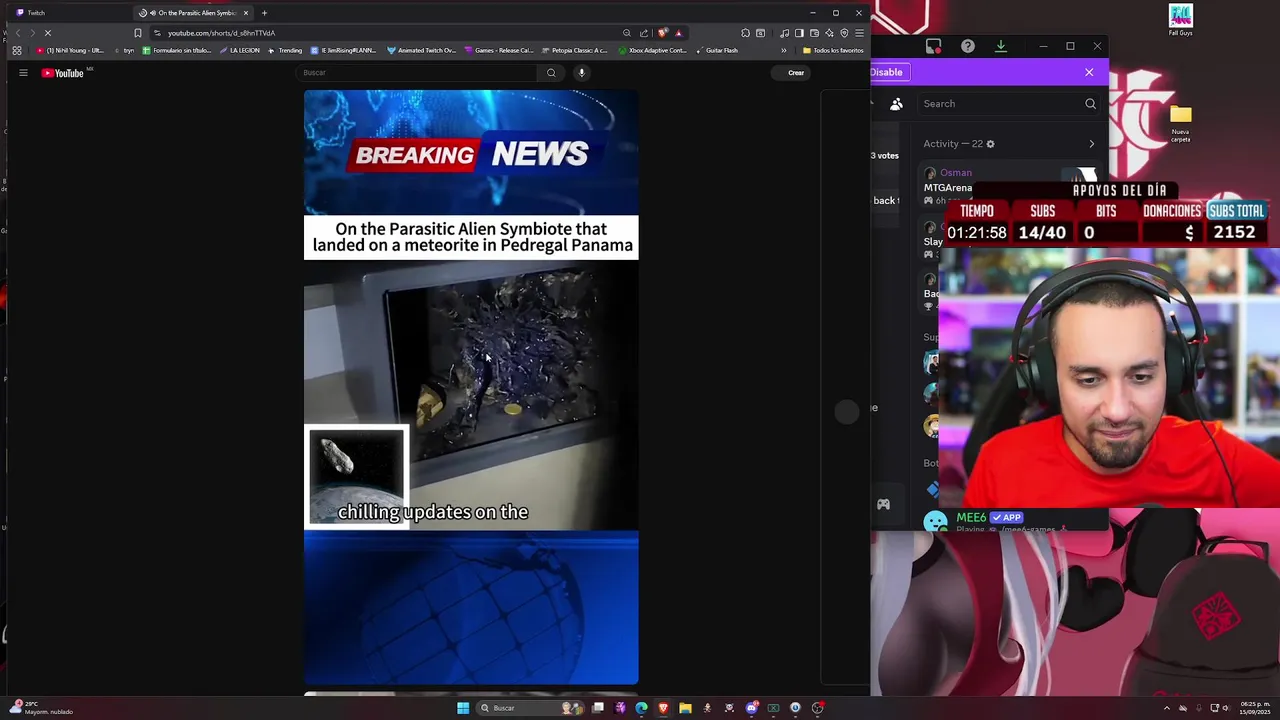Open the Formulario sin título bookmark
The image size is (1280, 720).
click(178, 50)
